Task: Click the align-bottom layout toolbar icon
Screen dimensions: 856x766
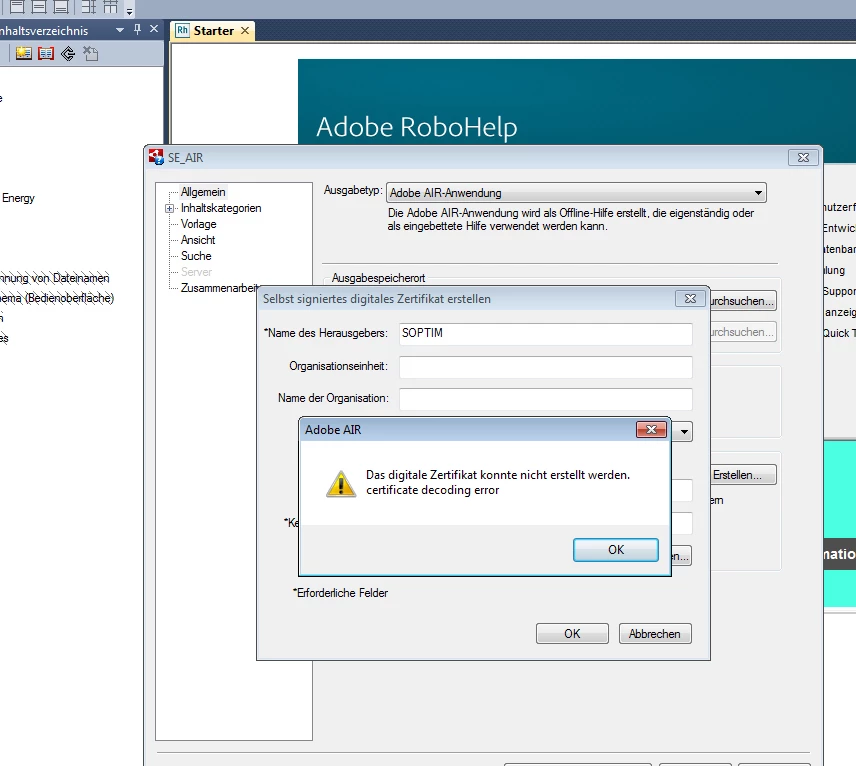Action: tap(61, 7)
